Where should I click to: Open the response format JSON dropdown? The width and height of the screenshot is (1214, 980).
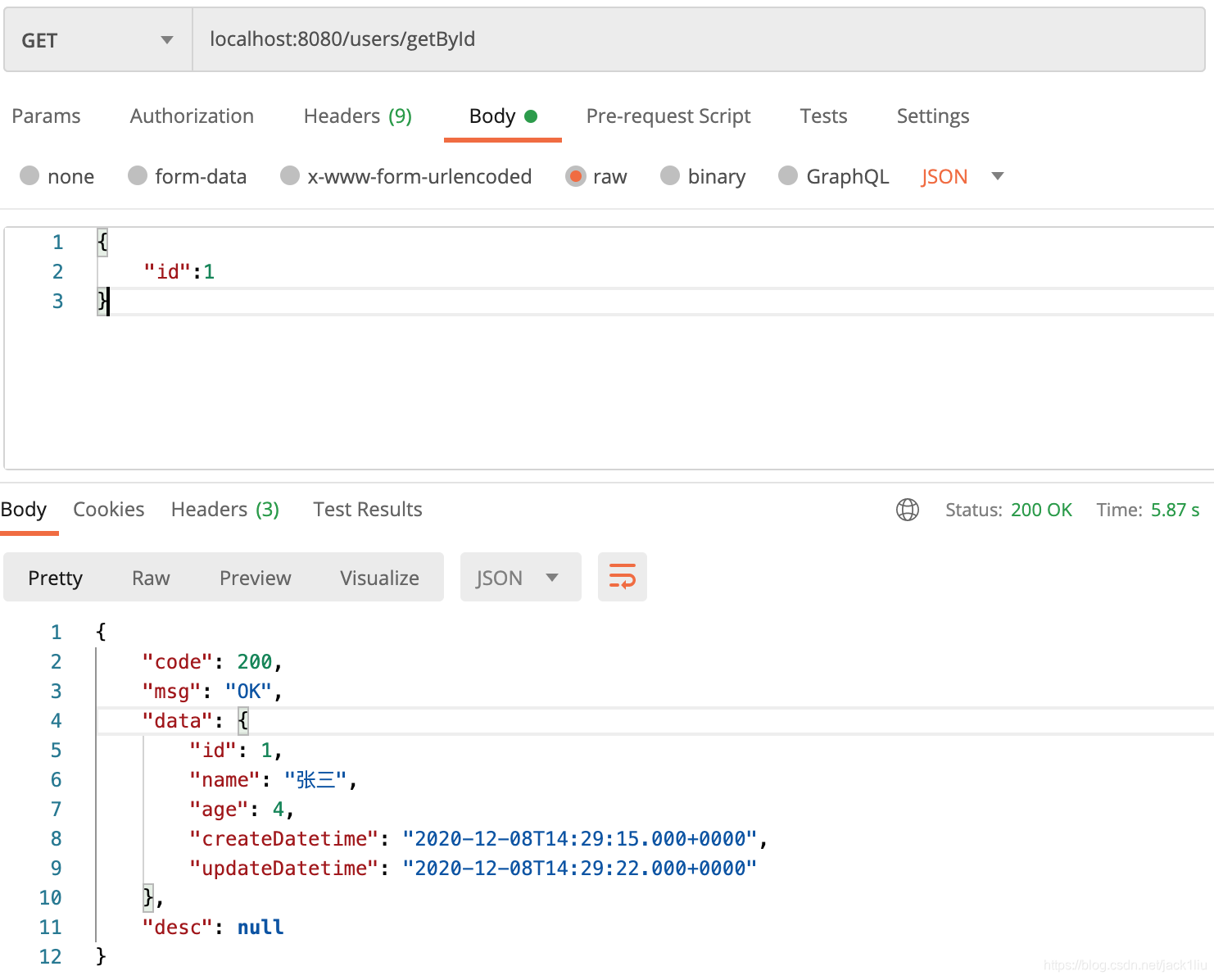coord(521,577)
